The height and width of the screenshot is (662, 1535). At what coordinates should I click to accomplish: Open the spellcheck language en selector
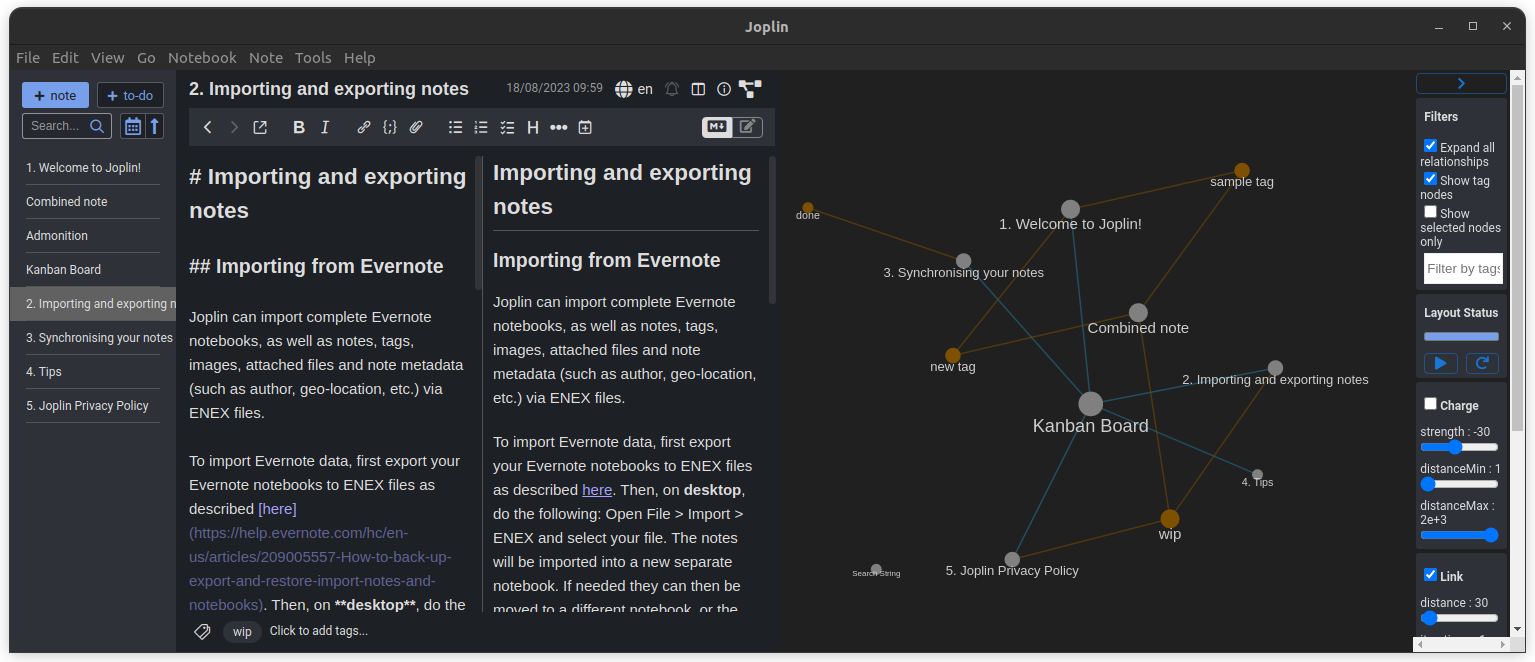pos(634,89)
